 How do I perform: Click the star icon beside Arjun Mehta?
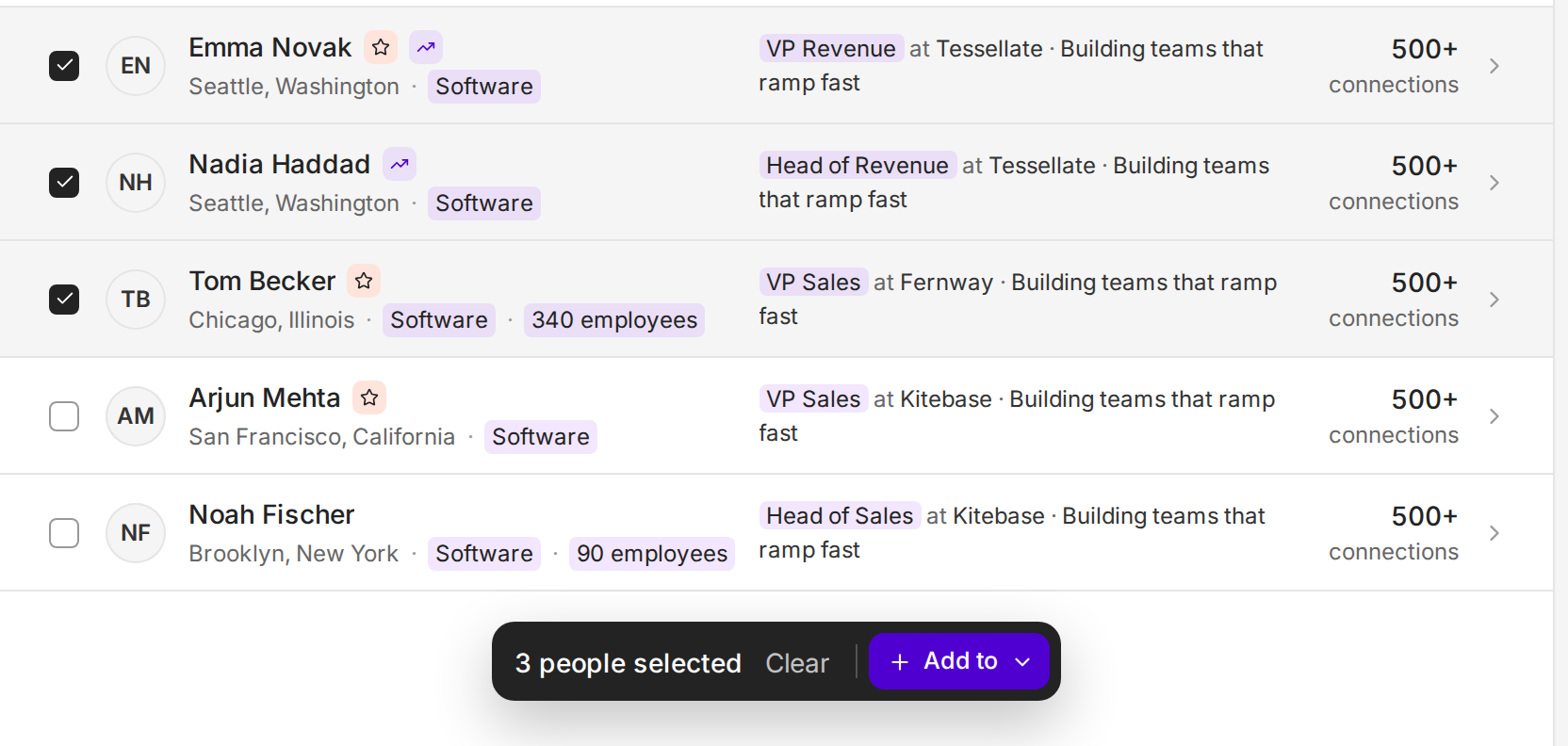pos(369,397)
